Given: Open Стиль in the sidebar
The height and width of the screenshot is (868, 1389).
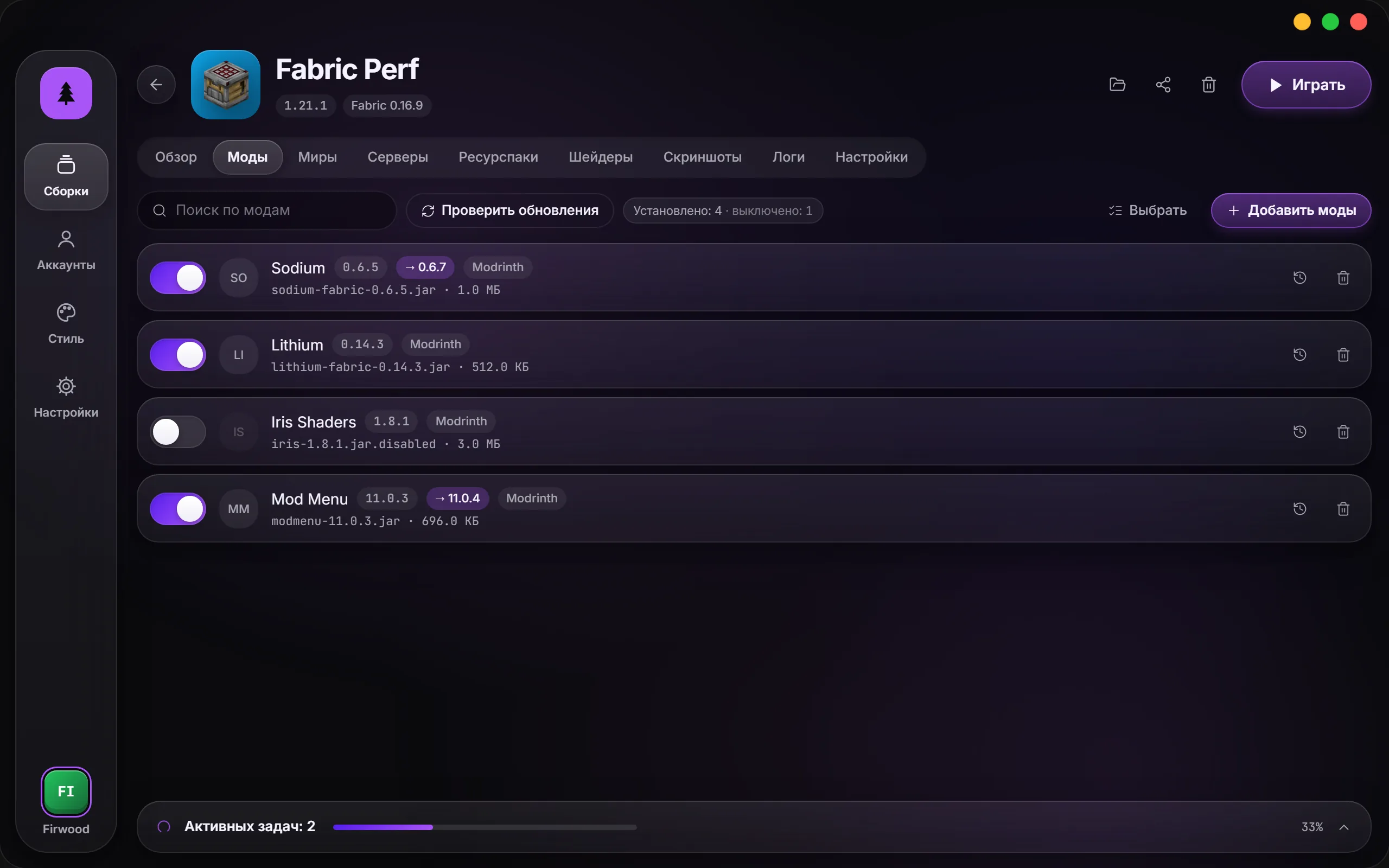Looking at the screenshot, I should tap(66, 324).
